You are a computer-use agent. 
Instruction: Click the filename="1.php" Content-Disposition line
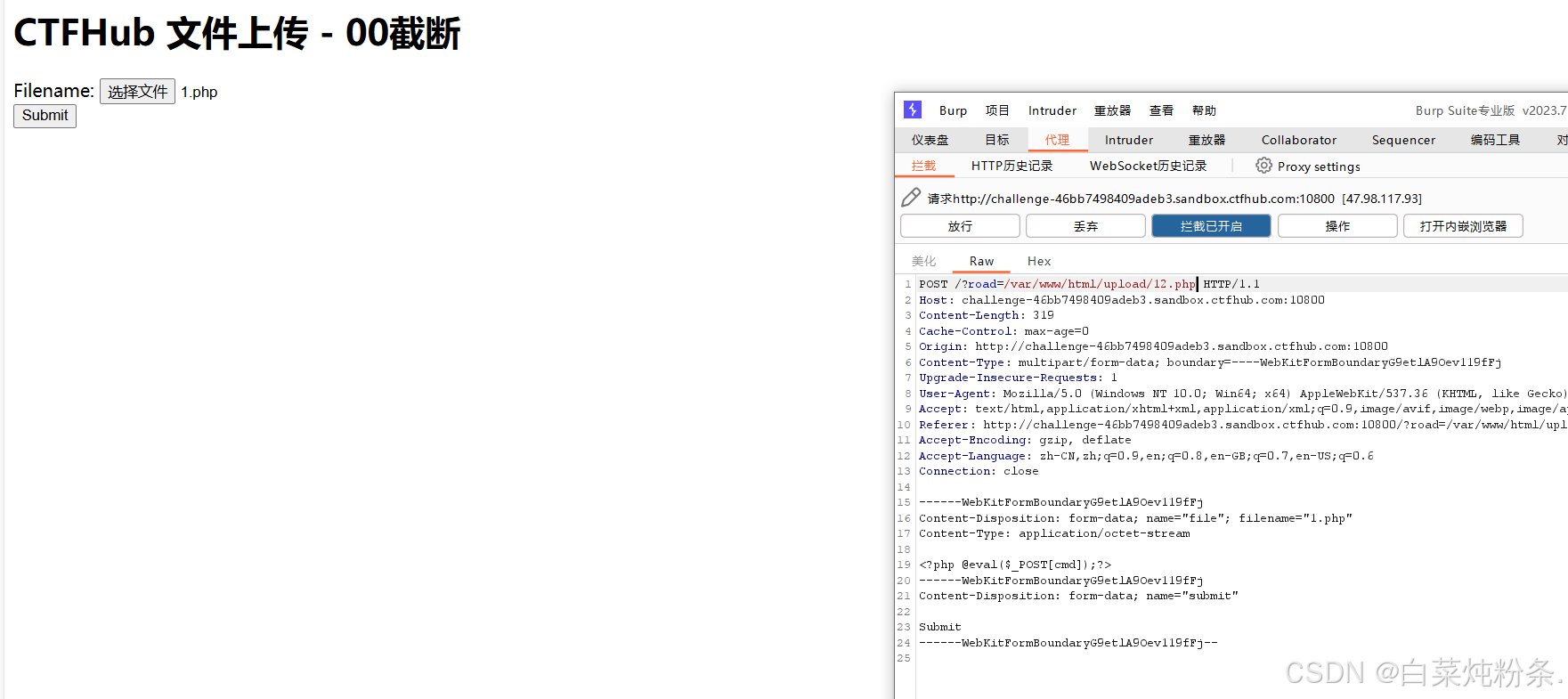[1135, 518]
